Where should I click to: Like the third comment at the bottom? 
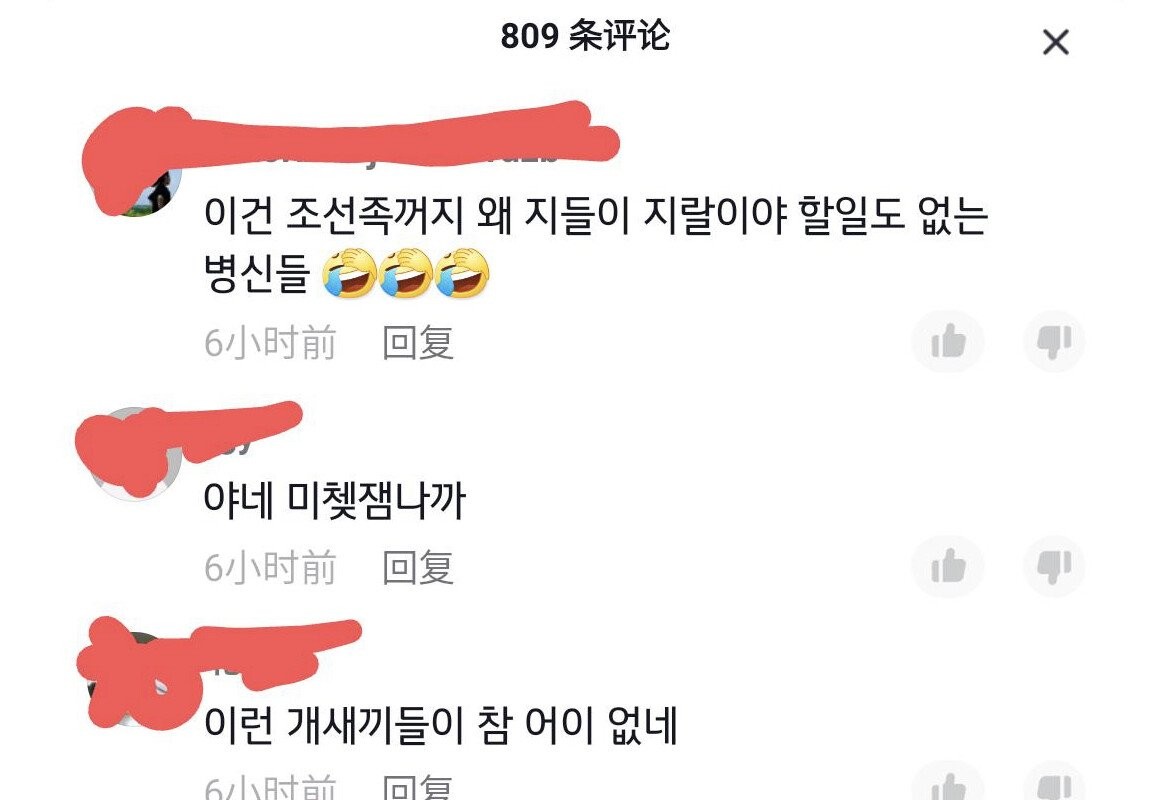pos(948,784)
